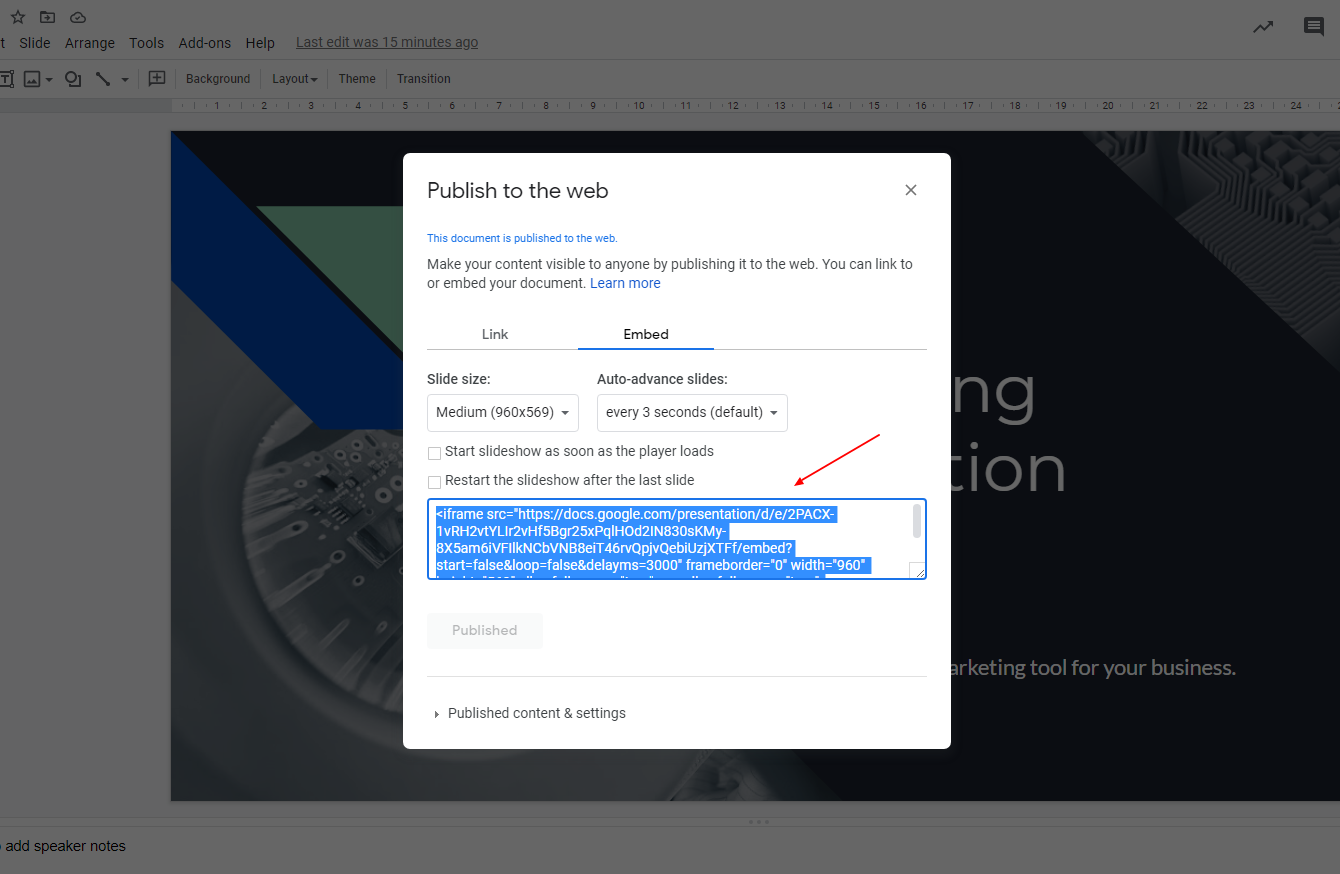
Task: Click the cloud document status icon
Action: click(78, 17)
